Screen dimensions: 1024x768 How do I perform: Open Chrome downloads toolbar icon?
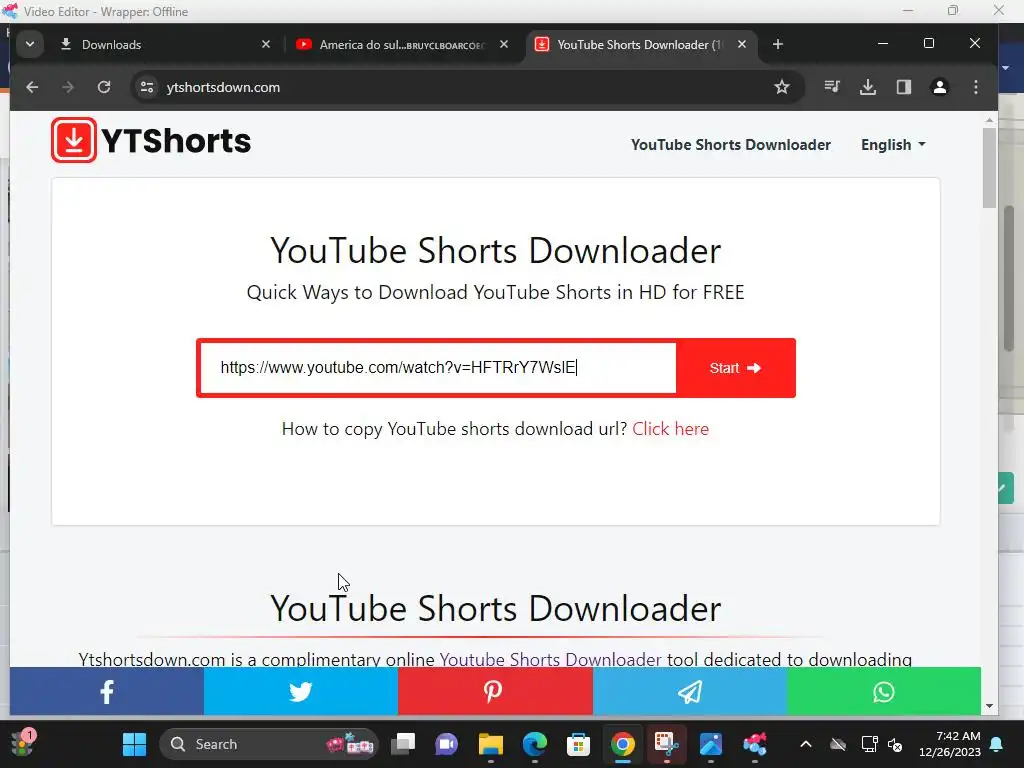click(867, 87)
